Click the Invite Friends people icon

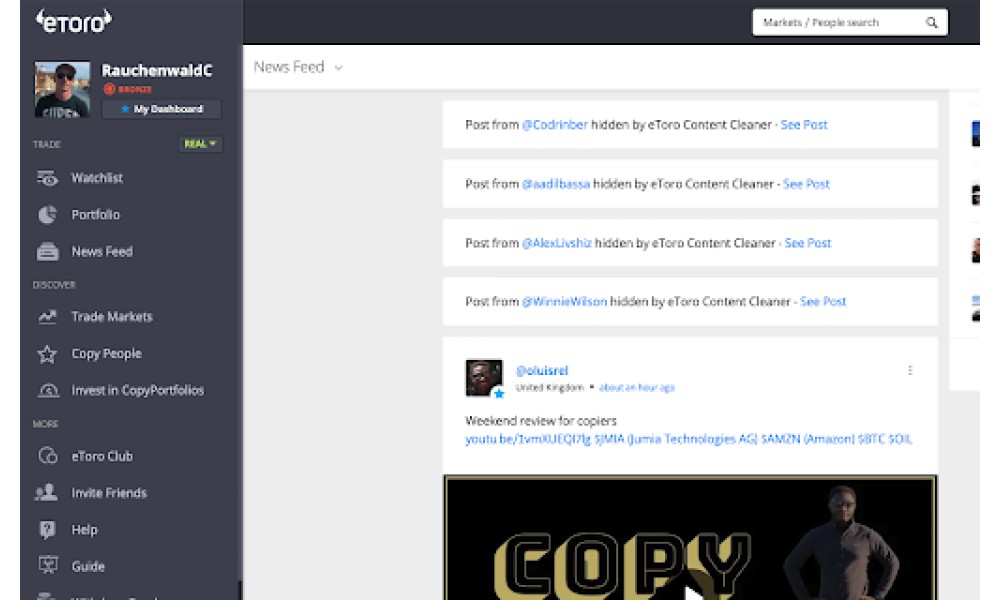46,492
